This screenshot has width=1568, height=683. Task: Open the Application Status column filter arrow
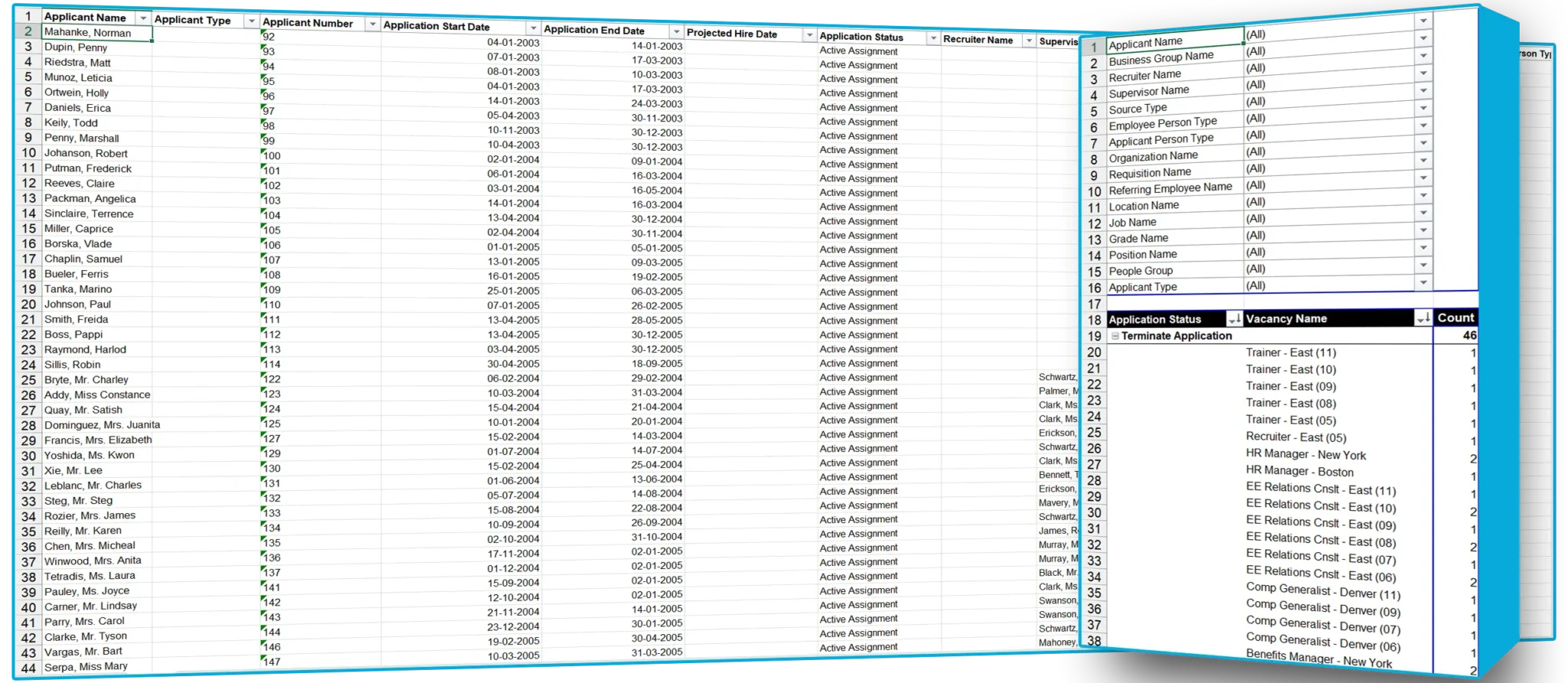(933, 38)
